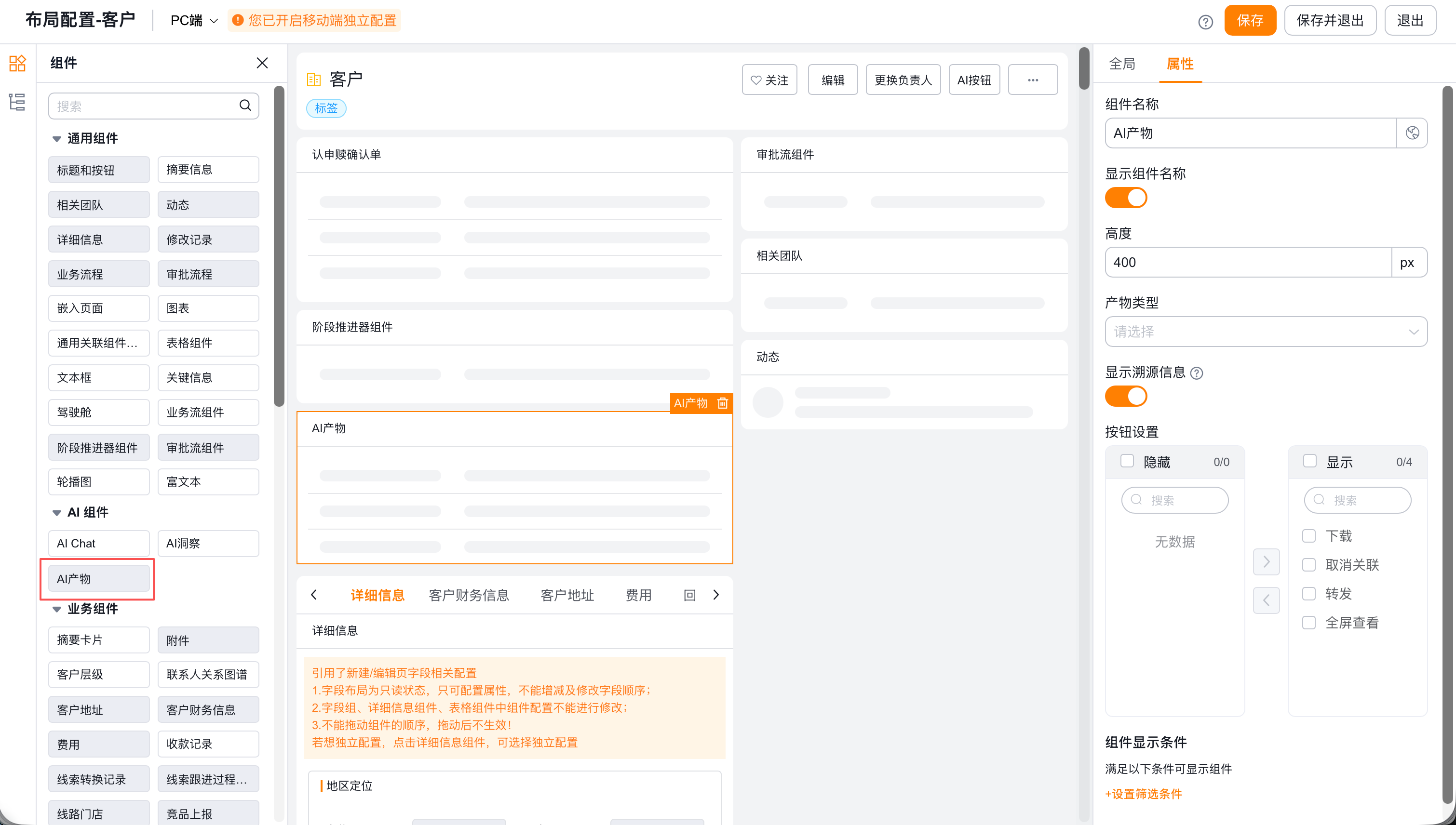
Task: Click the properties panel vertical scrollbar
Action: (1447, 444)
